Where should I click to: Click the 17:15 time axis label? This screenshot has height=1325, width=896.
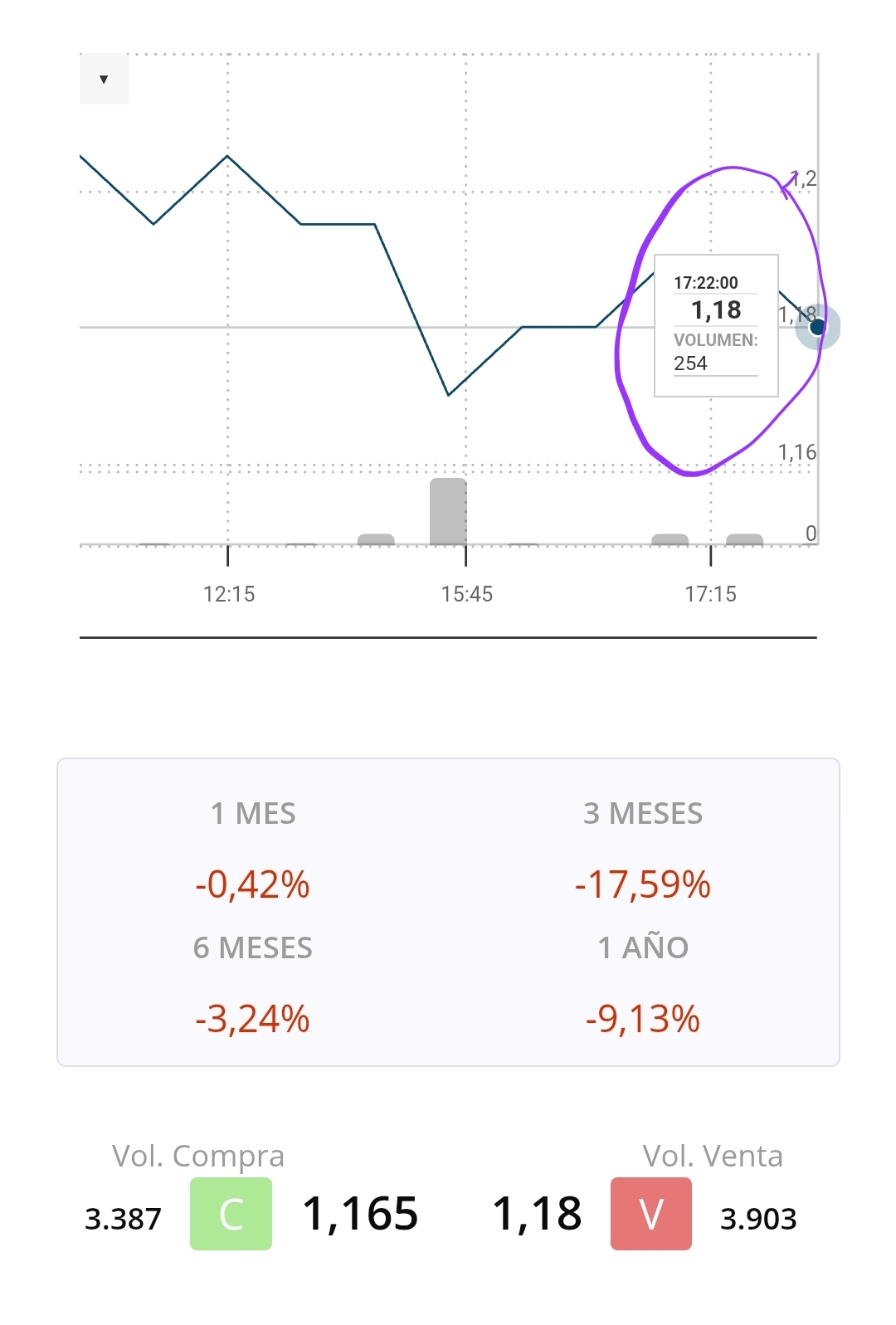710,594
